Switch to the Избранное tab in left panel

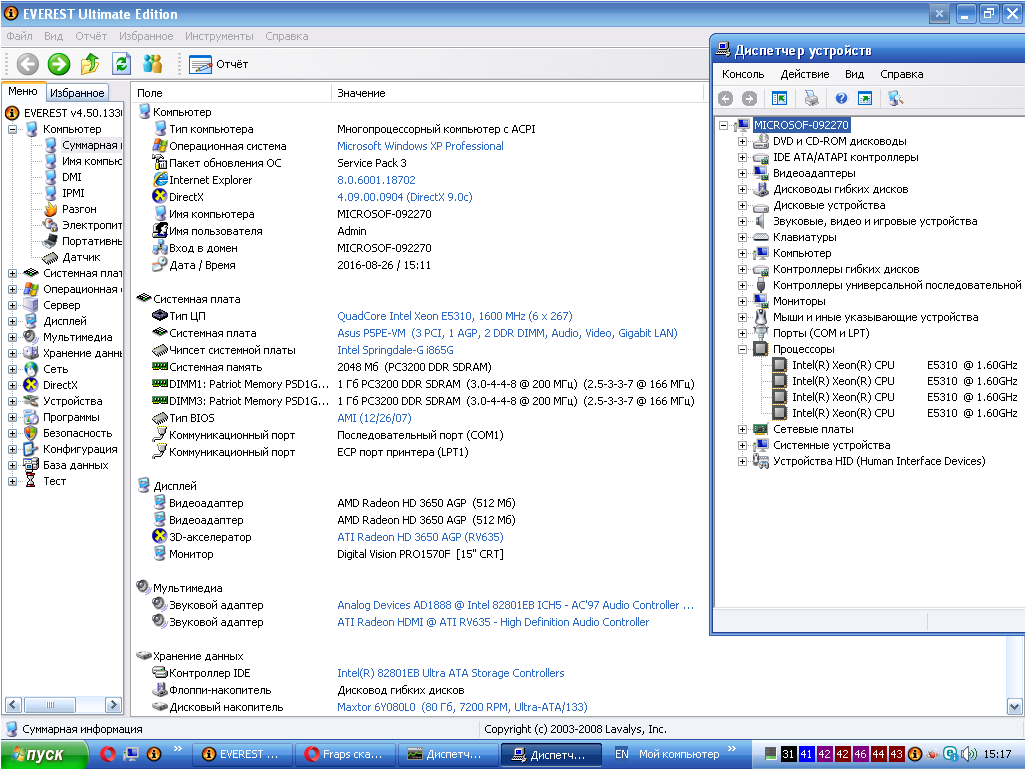pyautogui.click(x=77, y=93)
